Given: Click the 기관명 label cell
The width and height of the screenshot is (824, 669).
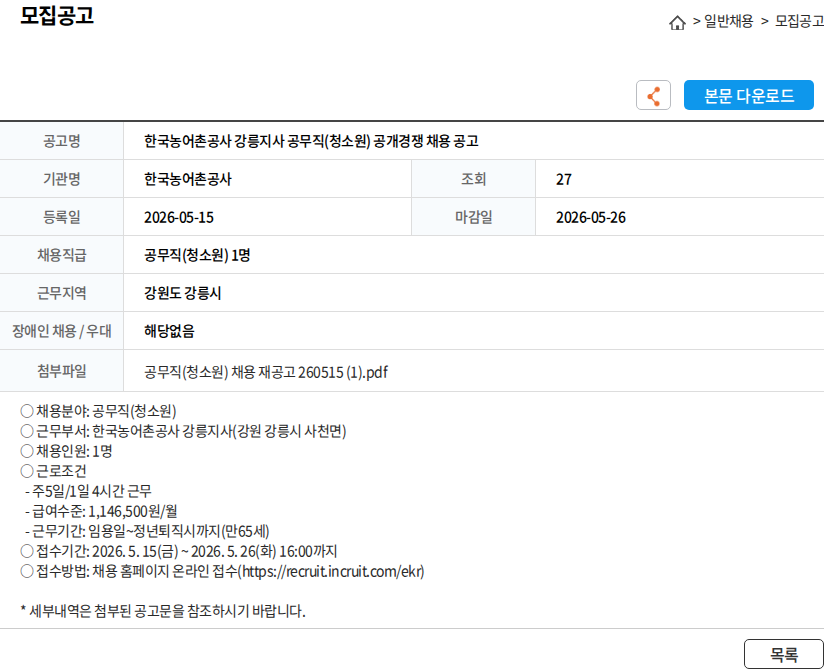Looking at the screenshot, I should [x=61, y=179].
